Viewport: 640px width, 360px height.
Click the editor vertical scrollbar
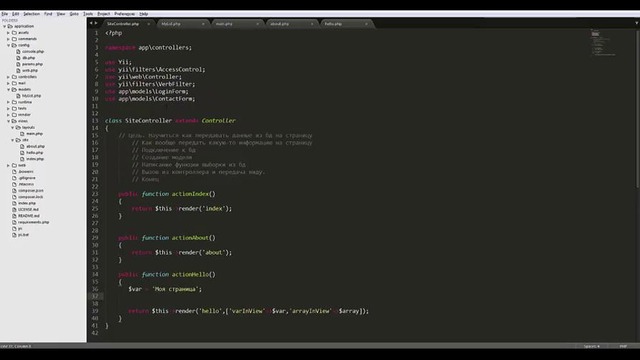pos(637,108)
